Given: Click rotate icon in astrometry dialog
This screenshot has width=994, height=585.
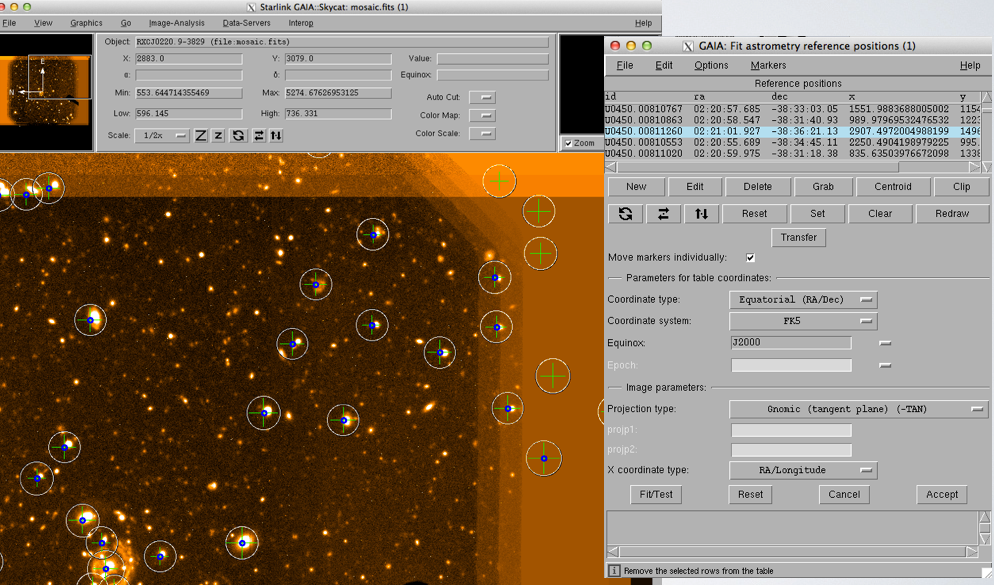Looking at the screenshot, I should (625, 213).
